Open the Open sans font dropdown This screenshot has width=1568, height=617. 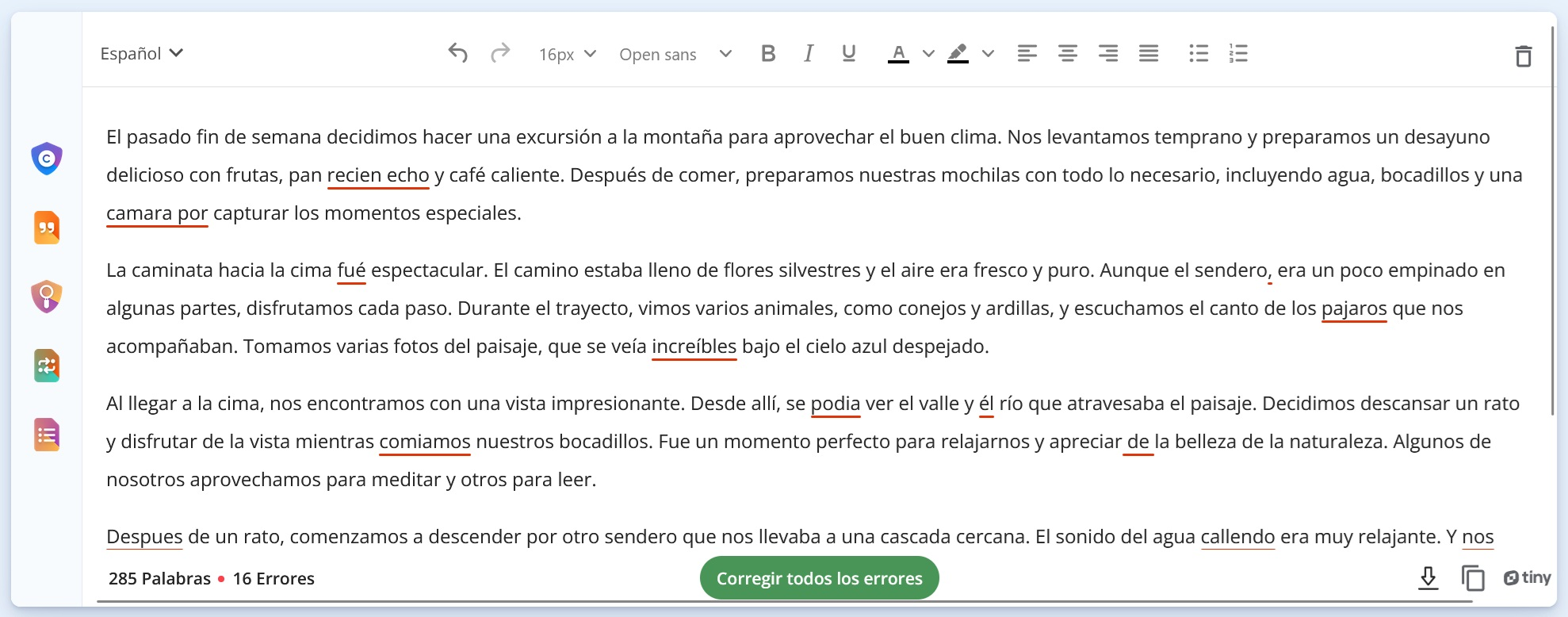coord(675,54)
